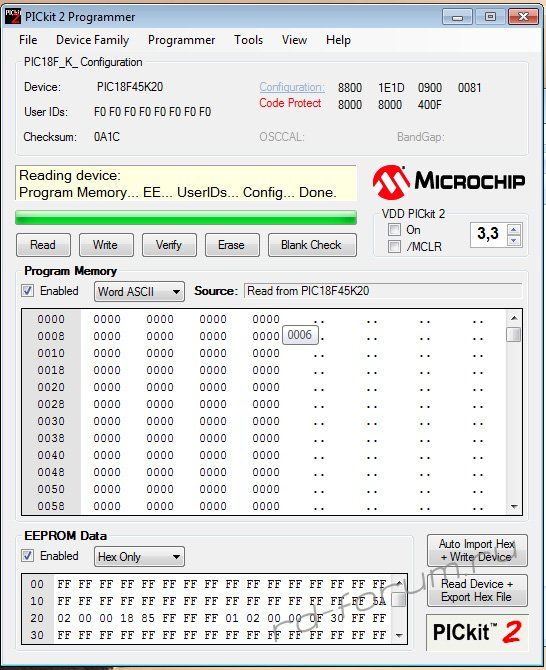Click the grayed BandGap label
Image resolution: width=546 pixels, height=670 pixels.
pos(421,137)
